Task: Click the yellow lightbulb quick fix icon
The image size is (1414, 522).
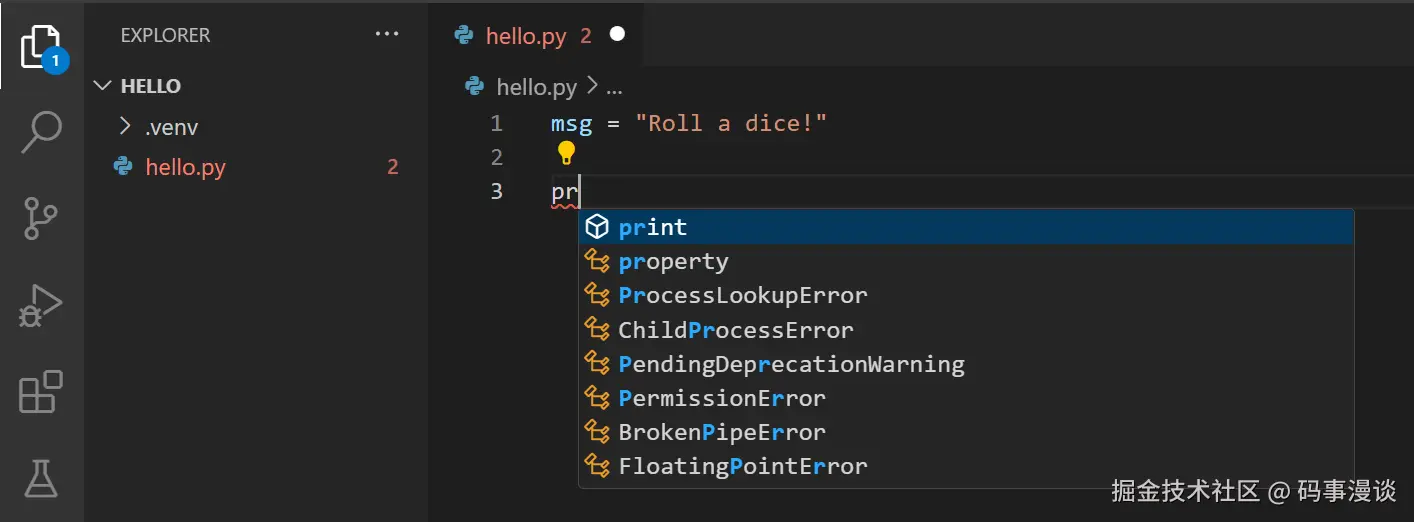Action: (566, 153)
